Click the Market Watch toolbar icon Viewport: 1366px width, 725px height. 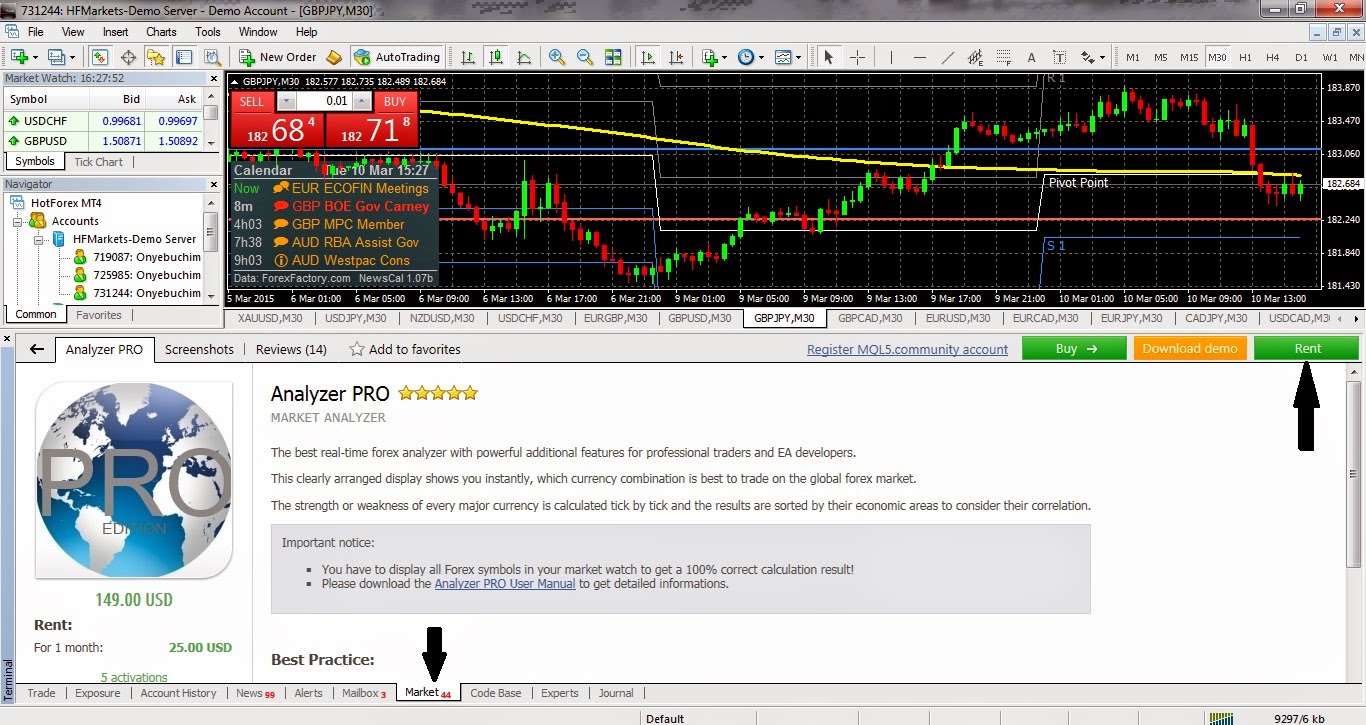(99, 57)
